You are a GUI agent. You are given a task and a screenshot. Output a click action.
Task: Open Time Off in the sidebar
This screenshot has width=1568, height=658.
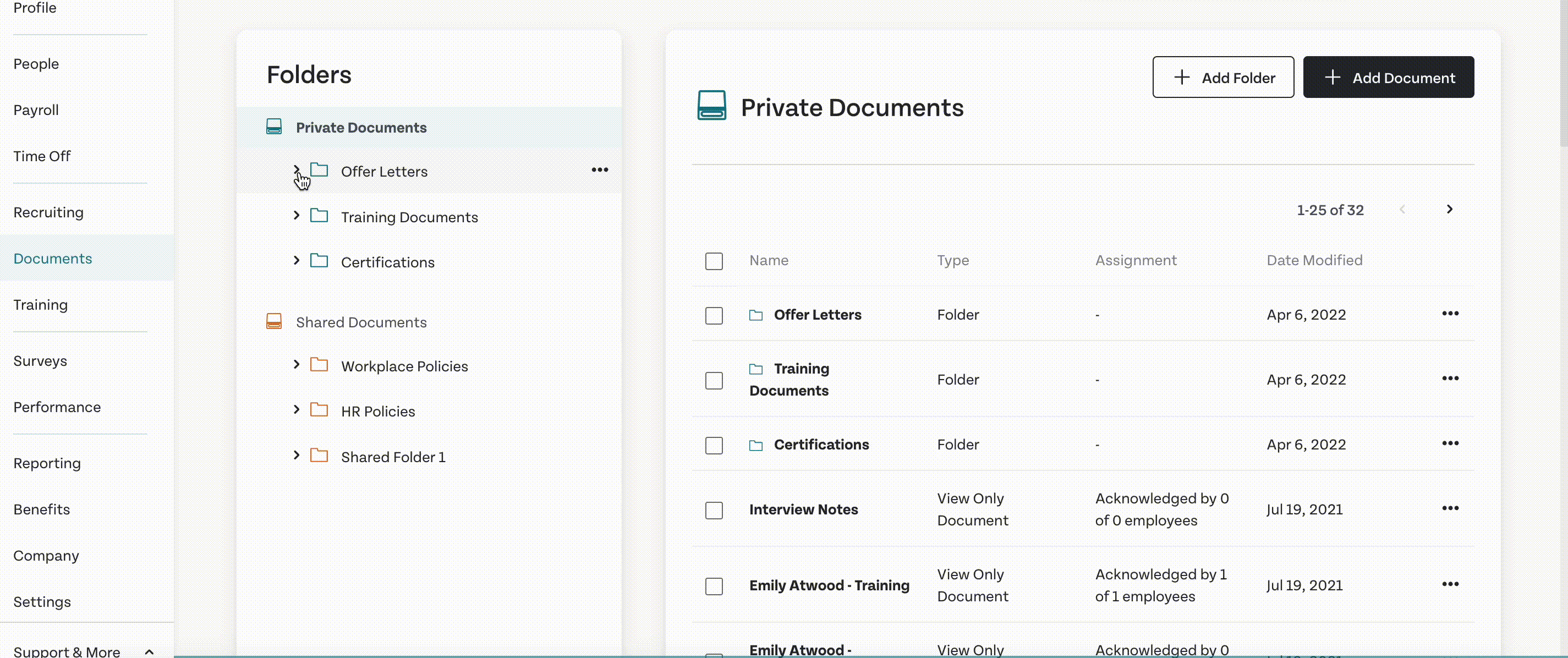42,156
